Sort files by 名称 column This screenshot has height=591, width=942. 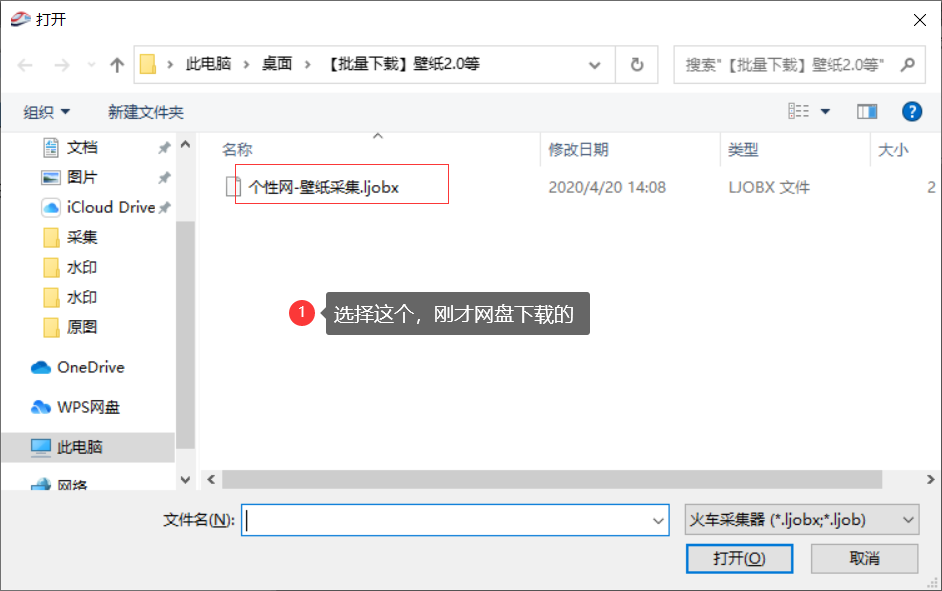coord(237,150)
